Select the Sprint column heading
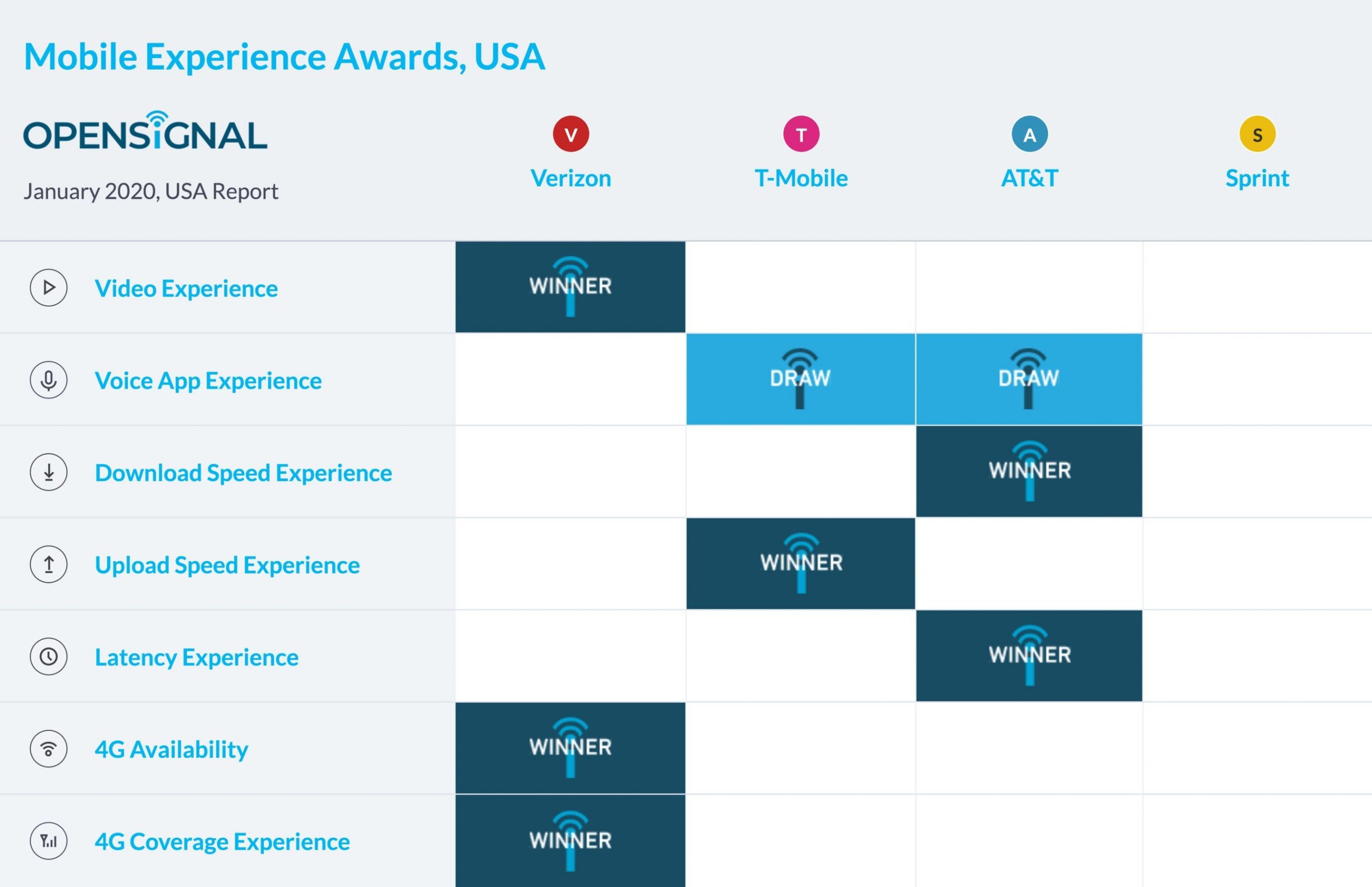The width and height of the screenshot is (1372, 887). pos(1257,178)
